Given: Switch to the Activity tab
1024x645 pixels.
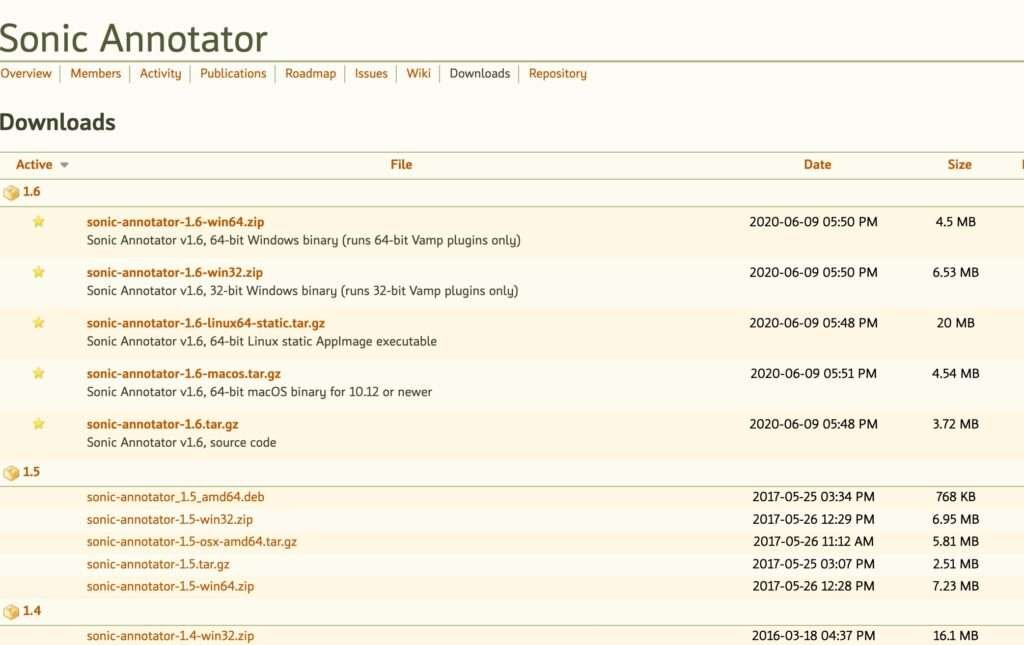Looking at the screenshot, I should 160,73.
